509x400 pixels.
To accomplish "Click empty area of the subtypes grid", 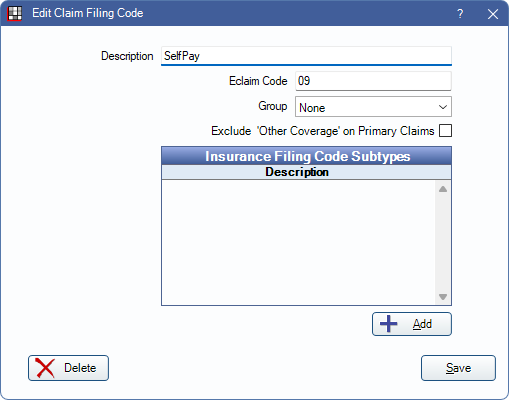I will coord(298,243).
